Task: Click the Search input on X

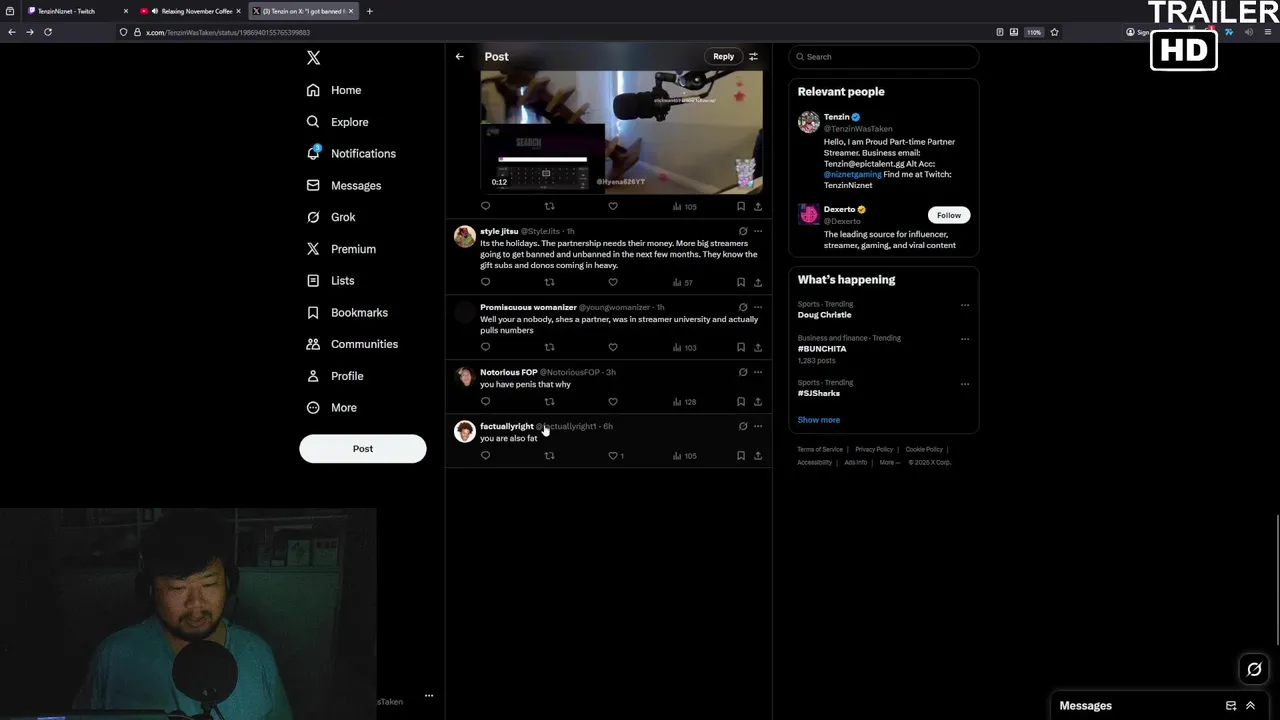Action: click(884, 57)
